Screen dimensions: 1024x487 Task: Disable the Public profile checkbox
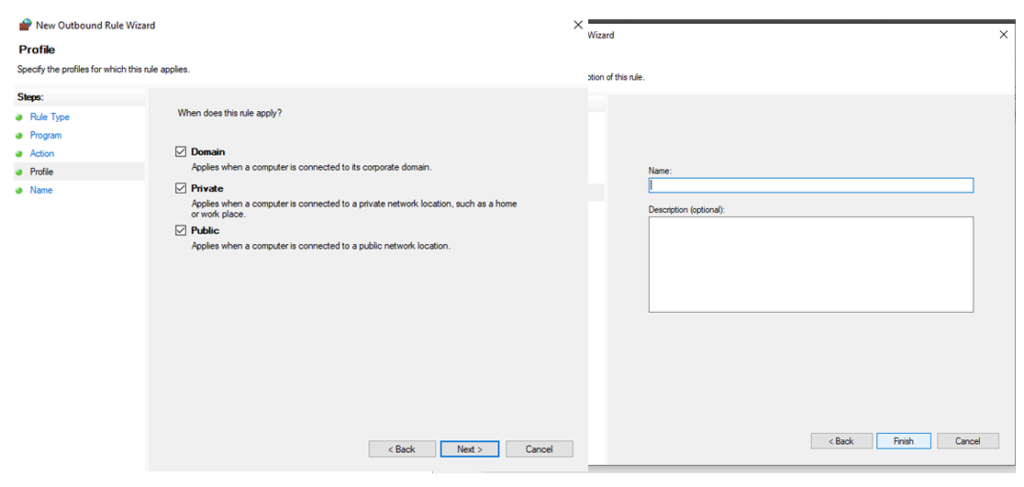coord(181,230)
